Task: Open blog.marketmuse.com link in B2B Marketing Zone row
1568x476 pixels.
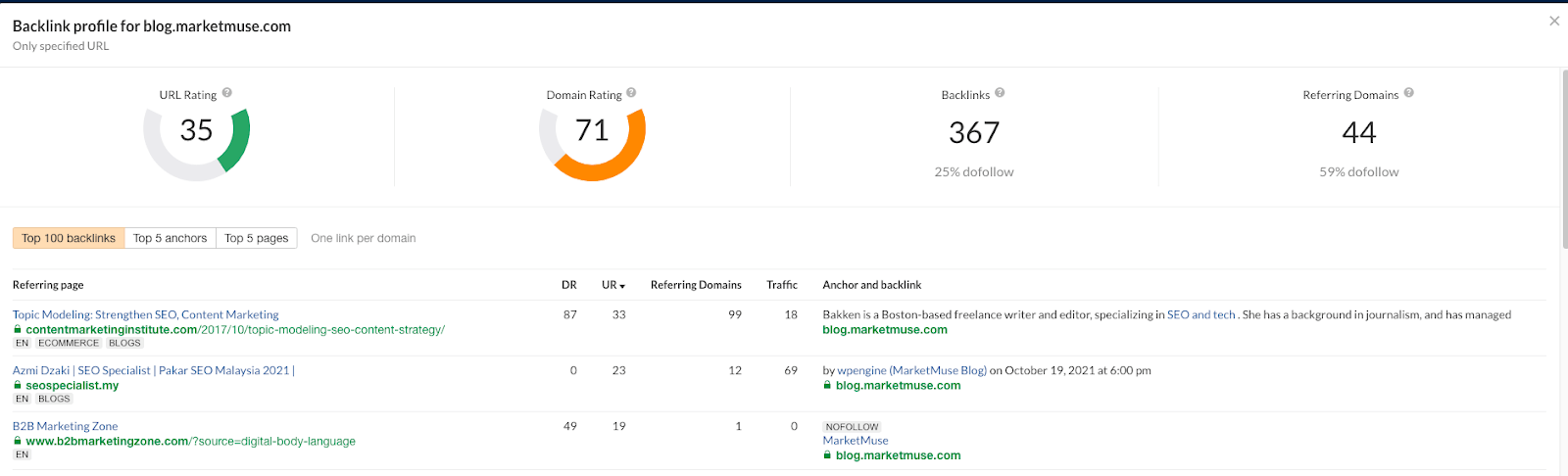Action: coord(899,455)
